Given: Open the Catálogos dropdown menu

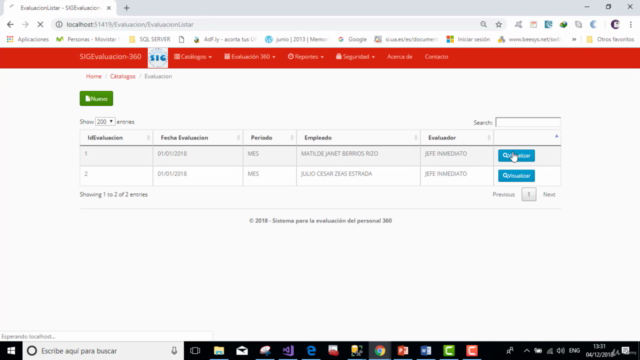Looking at the screenshot, I should [193, 57].
